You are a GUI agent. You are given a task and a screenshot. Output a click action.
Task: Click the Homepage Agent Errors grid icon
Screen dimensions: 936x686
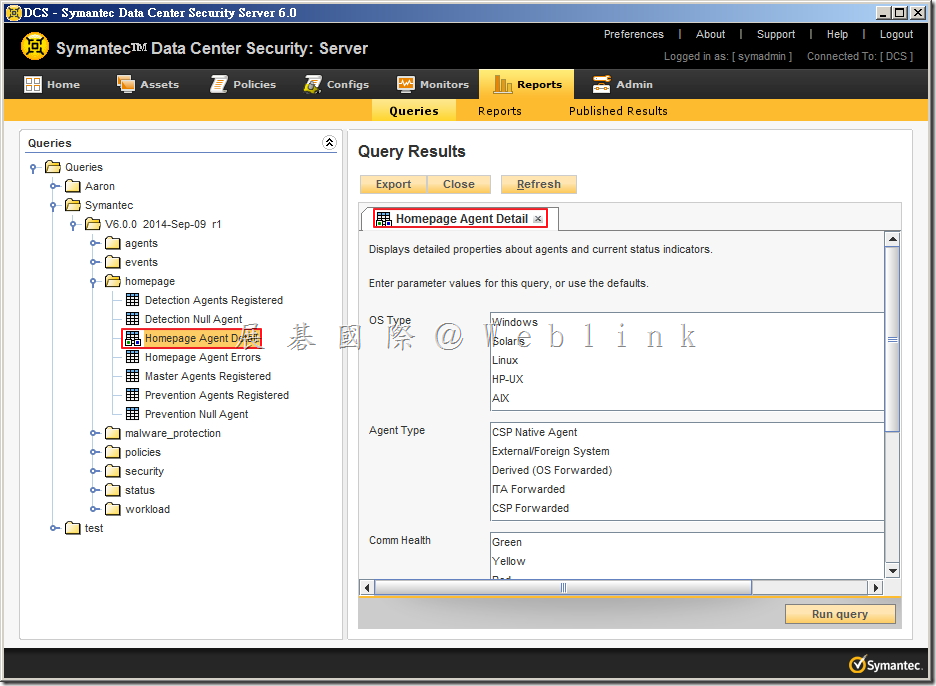133,357
